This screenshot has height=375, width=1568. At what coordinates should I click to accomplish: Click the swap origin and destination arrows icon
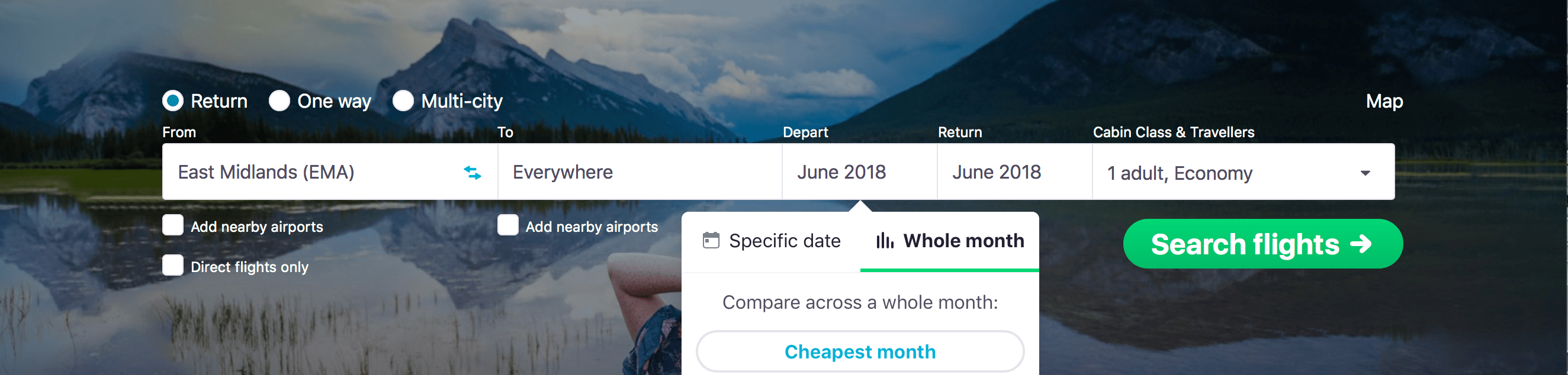click(473, 174)
